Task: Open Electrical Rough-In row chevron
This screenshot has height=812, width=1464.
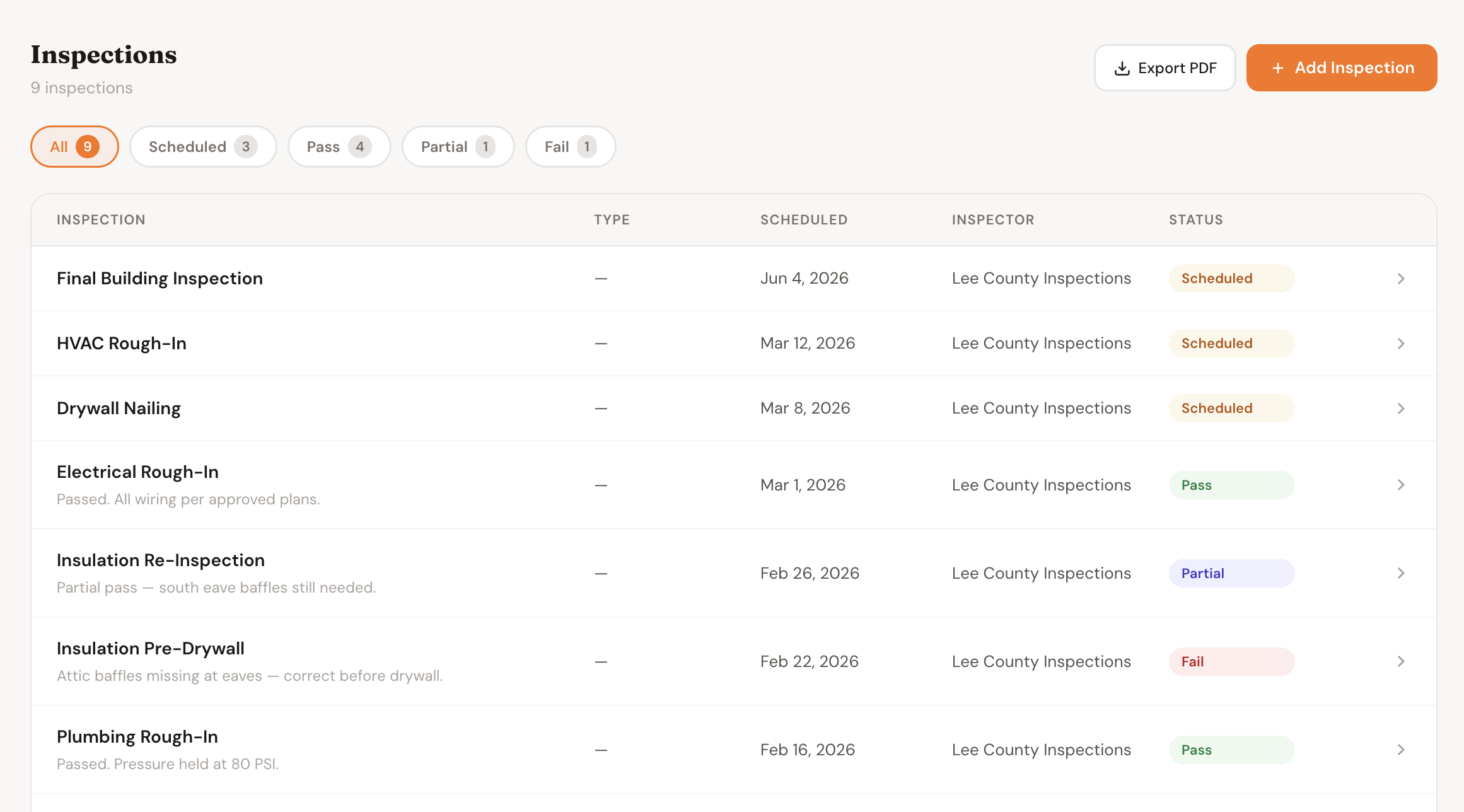Action: tap(1401, 485)
